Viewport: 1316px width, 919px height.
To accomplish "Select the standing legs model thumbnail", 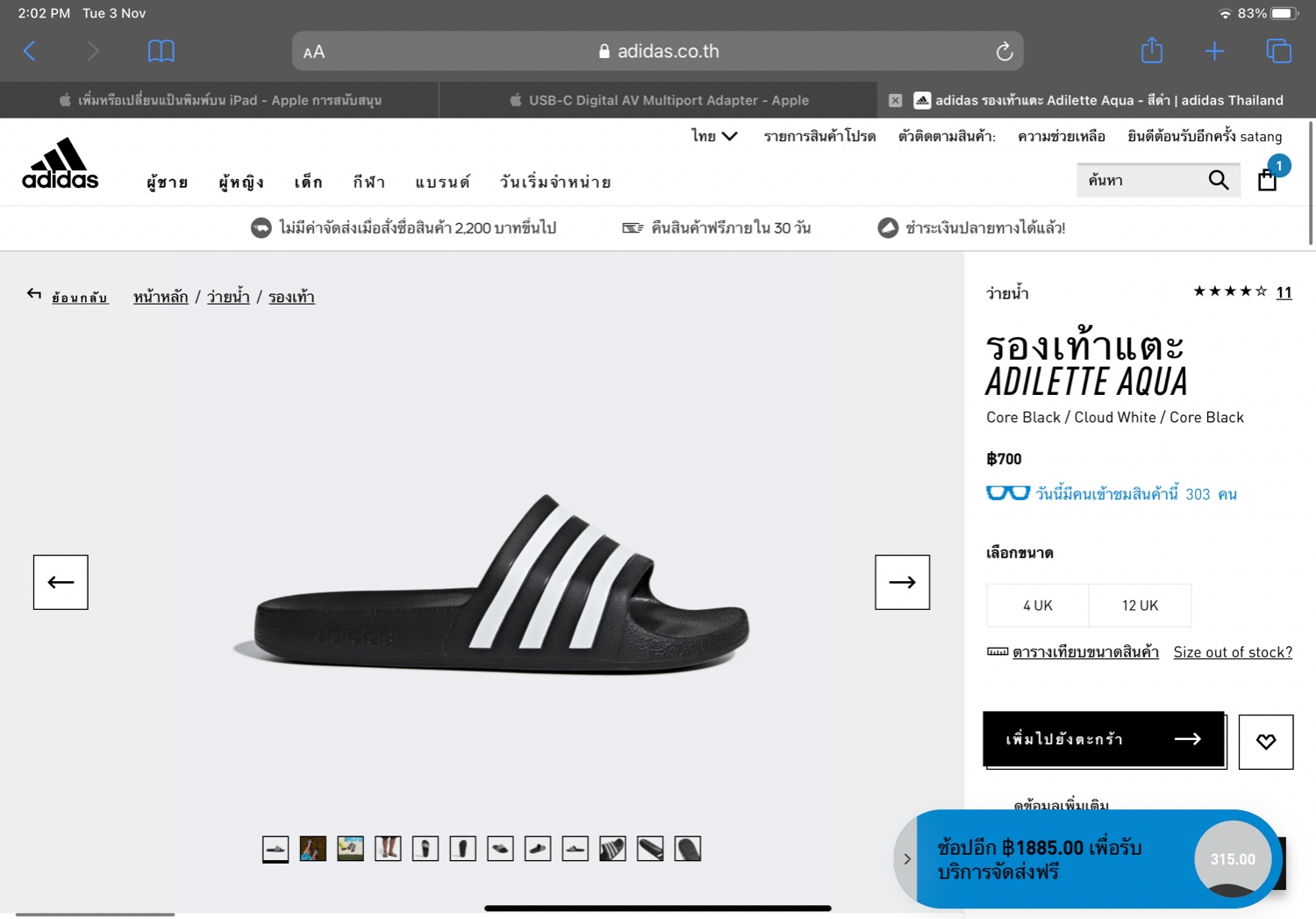I will [388, 849].
